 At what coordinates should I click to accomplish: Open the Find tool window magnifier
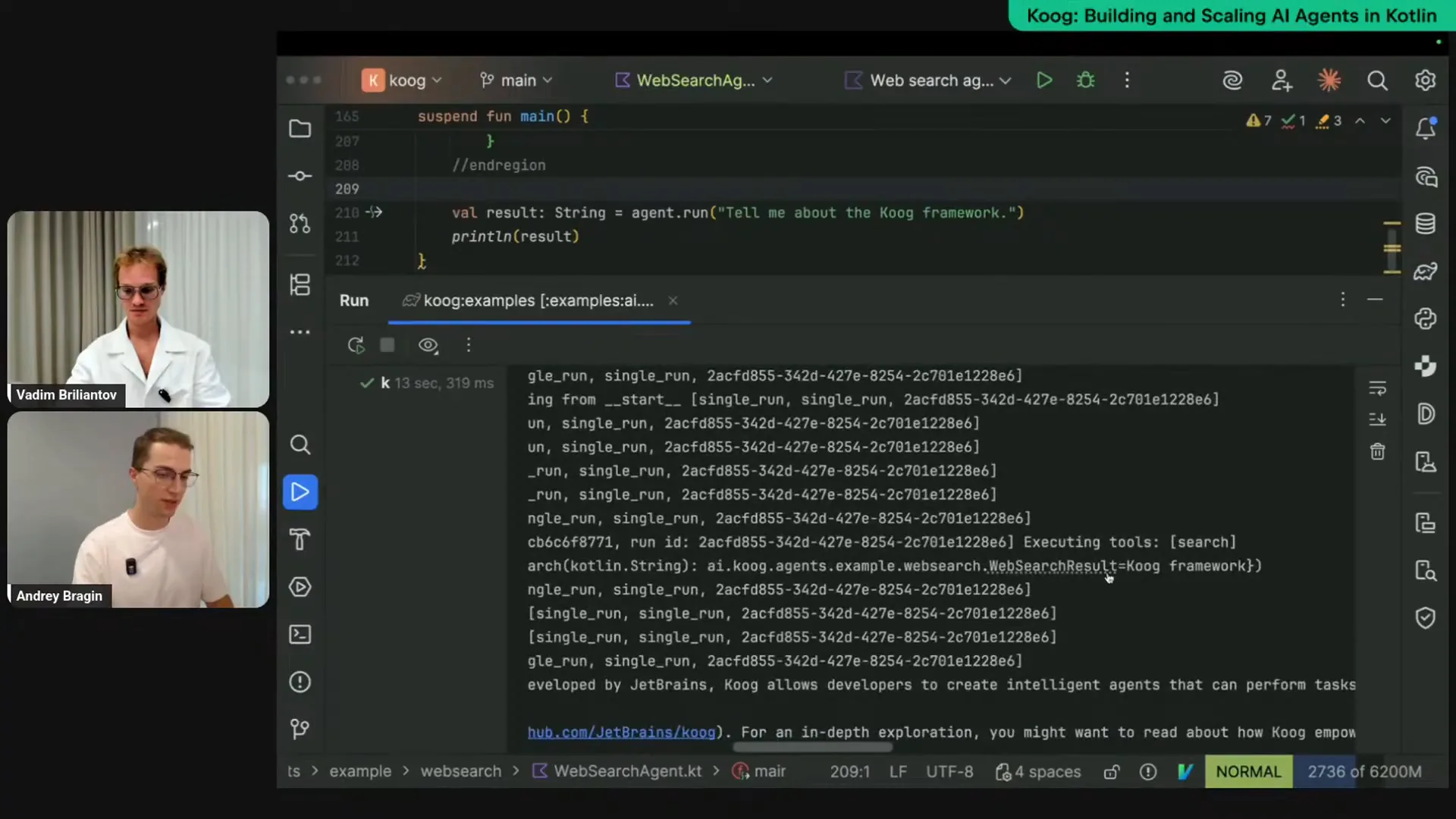(300, 444)
